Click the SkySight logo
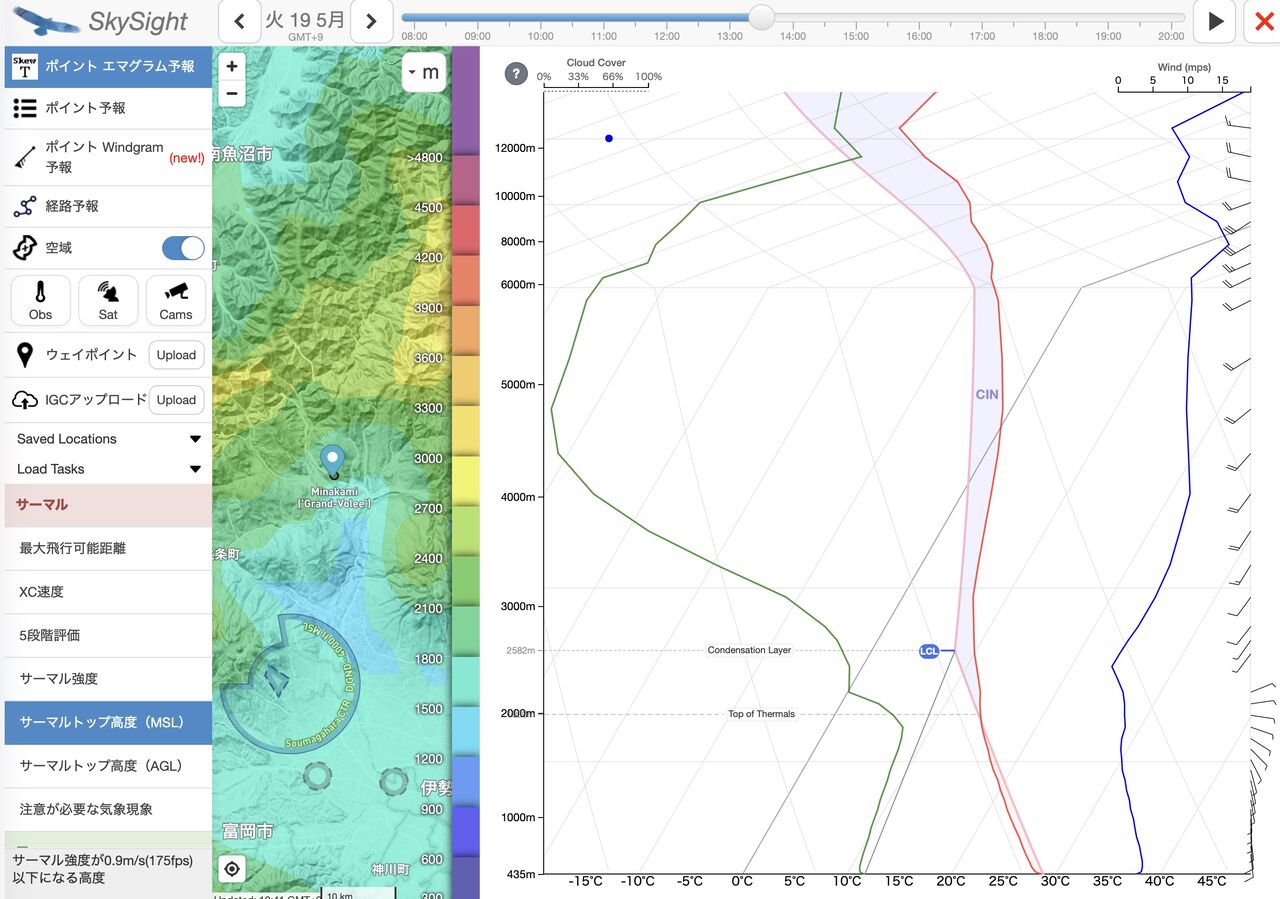The height and width of the screenshot is (899, 1280). (x=100, y=21)
